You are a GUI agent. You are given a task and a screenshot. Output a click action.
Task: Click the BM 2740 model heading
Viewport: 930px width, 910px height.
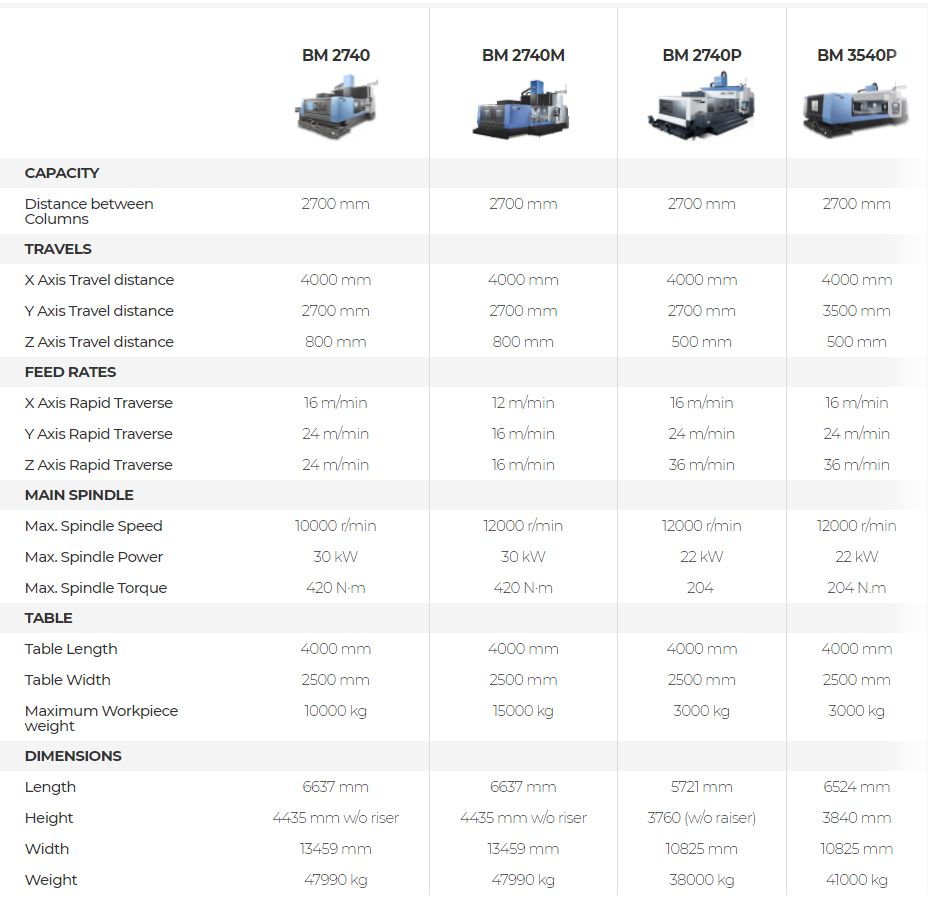coord(336,55)
